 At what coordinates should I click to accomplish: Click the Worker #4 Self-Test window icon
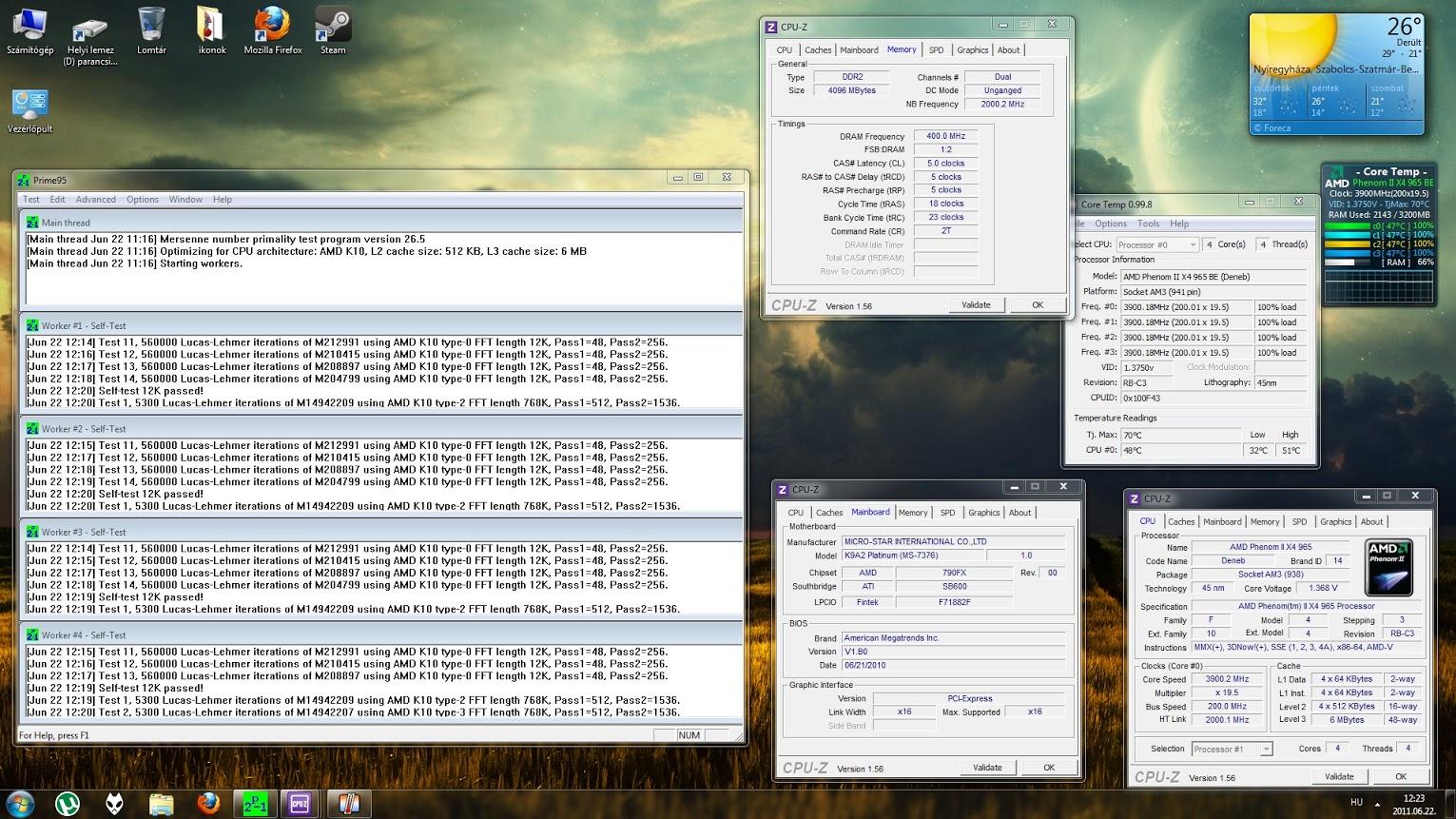click(x=33, y=635)
